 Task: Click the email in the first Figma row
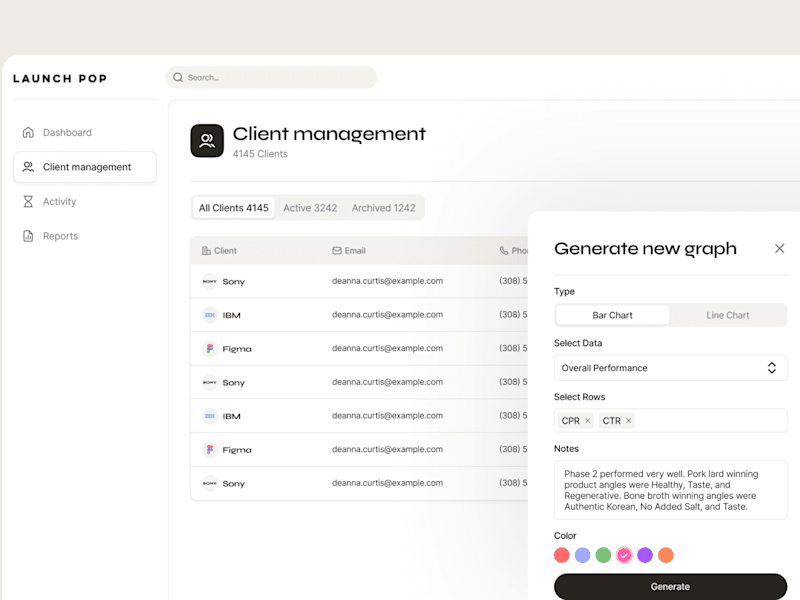pos(387,348)
